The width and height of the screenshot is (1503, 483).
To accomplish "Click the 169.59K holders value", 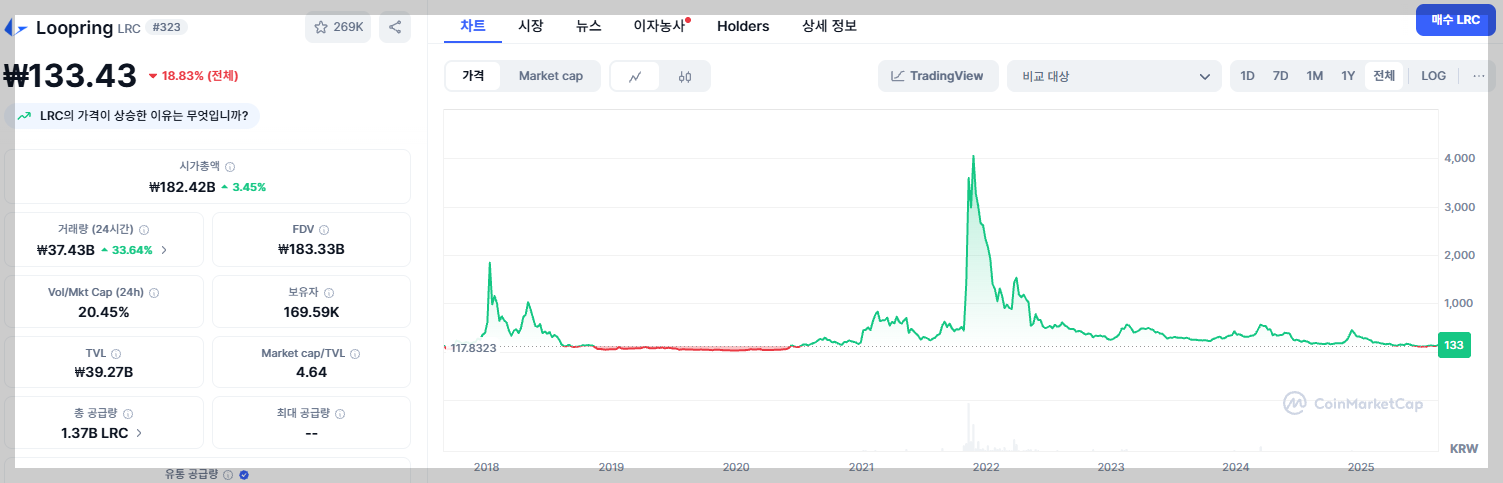I will pos(312,312).
